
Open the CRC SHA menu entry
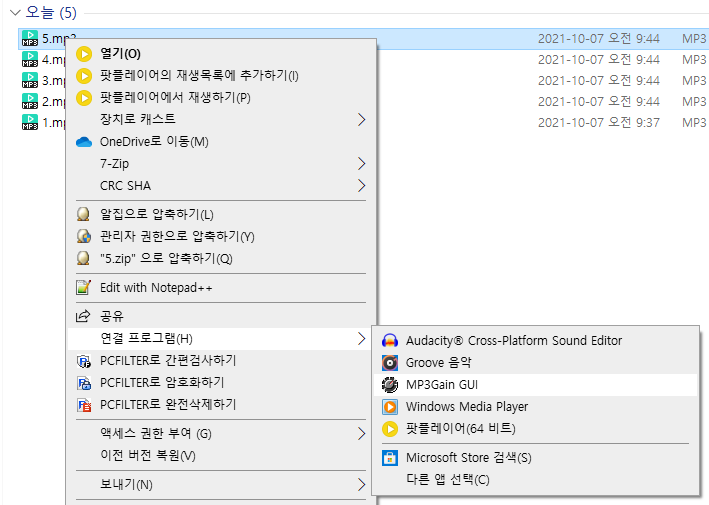[x=222, y=185]
